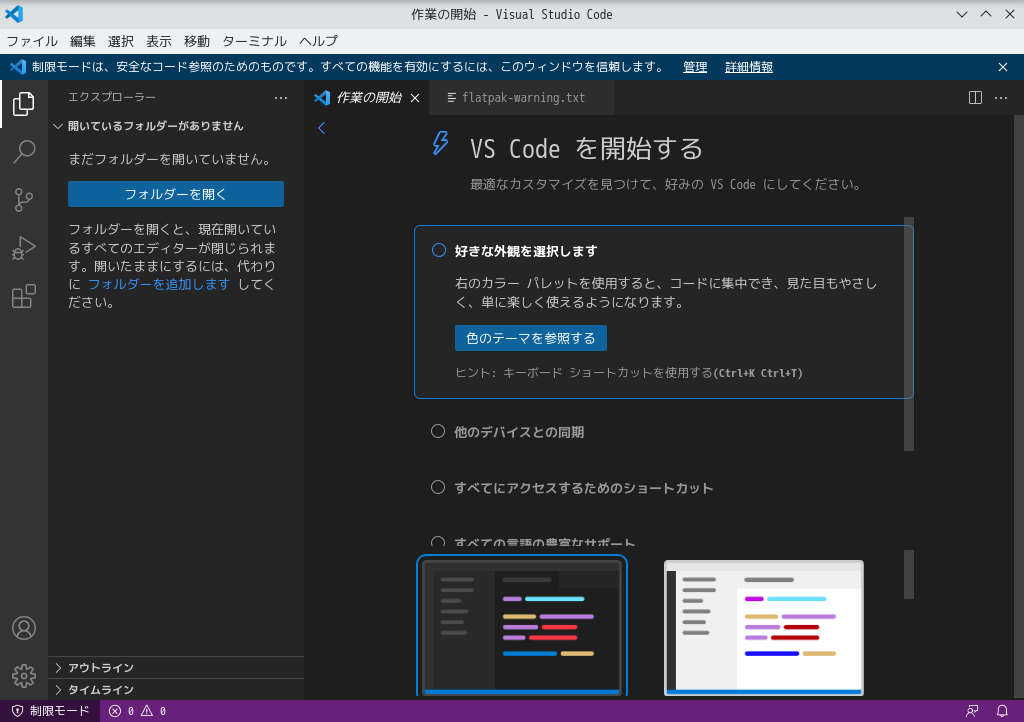The width and height of the screenshot is (1024, 722).
Task: Select the 他のデバイスとの同期 step circle
Action: [x=438, y=431]
